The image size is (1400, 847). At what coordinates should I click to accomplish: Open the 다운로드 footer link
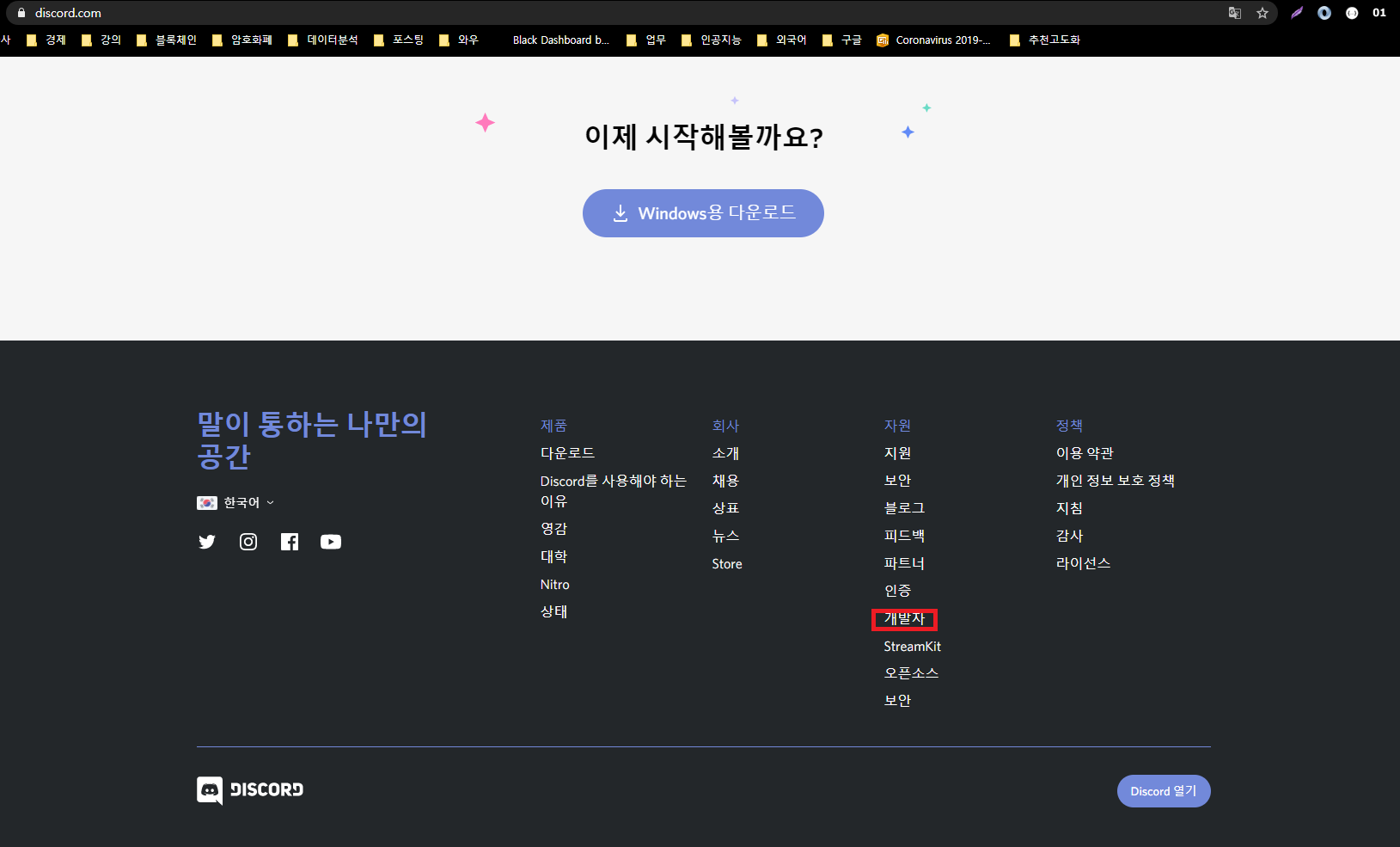coord(567,453)
